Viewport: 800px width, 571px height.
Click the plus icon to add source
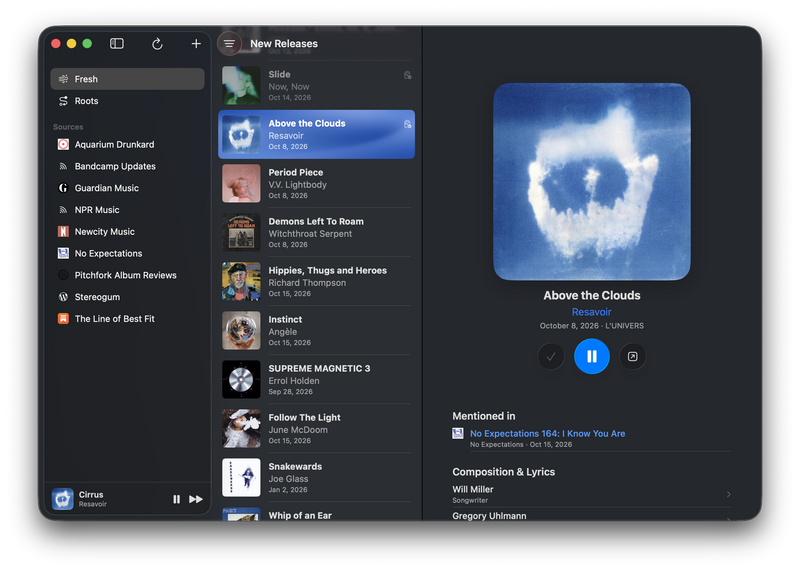pyautogui.click(x=196, y=44)
